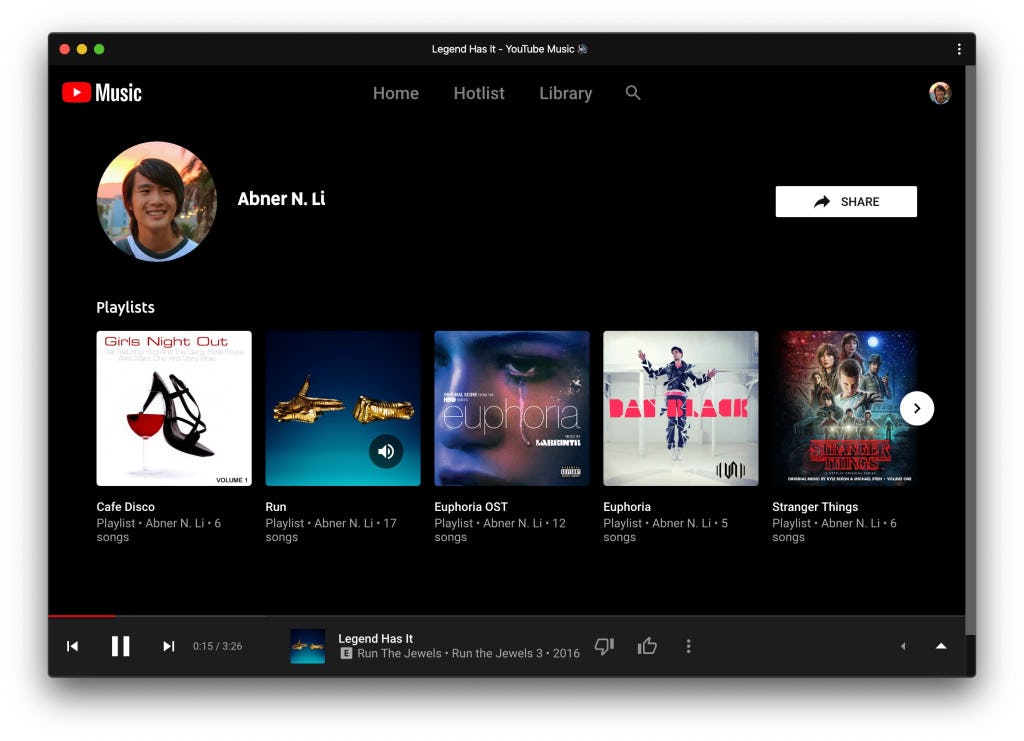Mute audio on the Run playlist cover
The height and width of the screenshot is (741, 1024).
[386, 451]
